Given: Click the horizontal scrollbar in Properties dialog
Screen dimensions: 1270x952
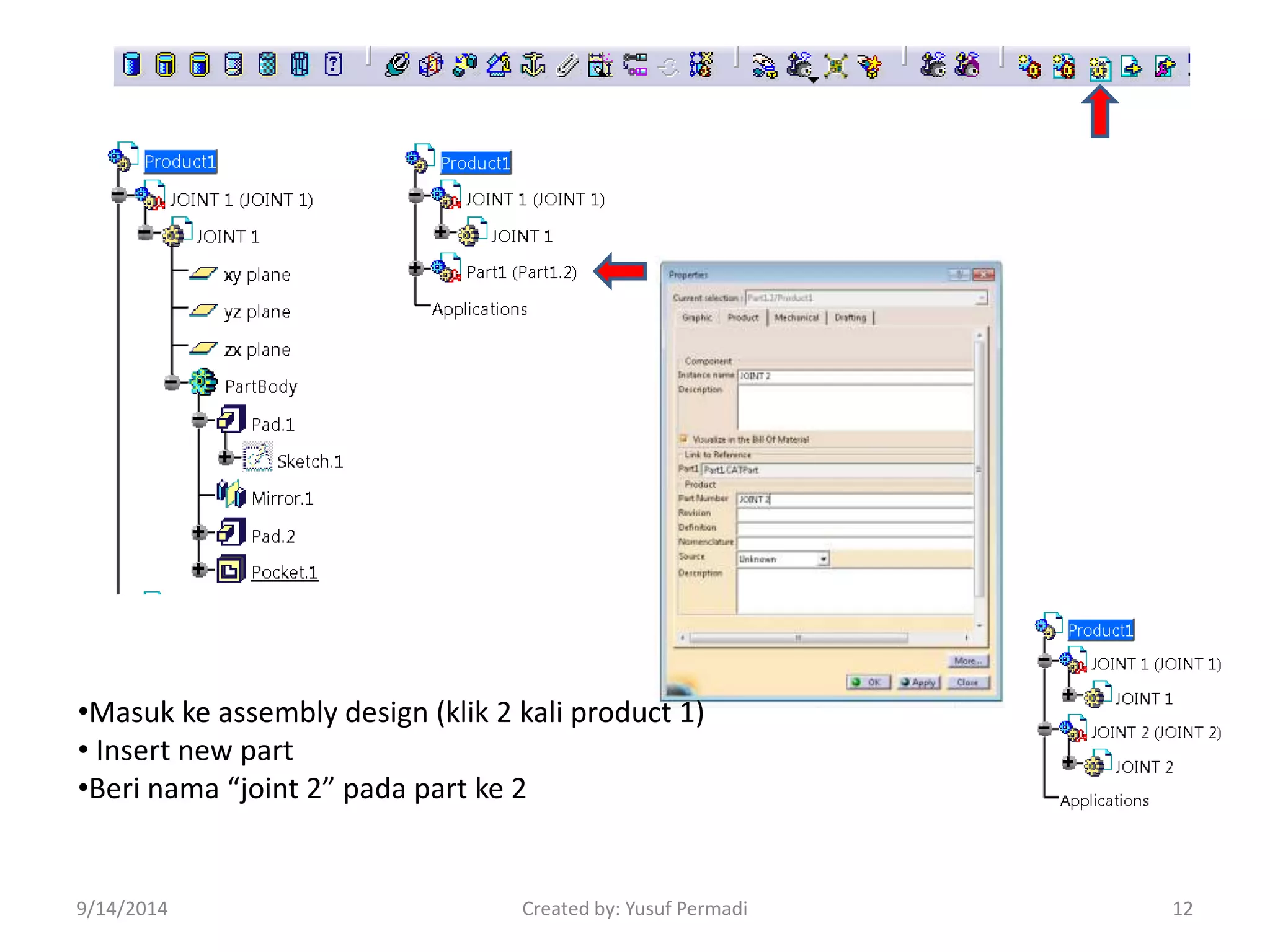Looking at the screenshot, I should click(824, 638).
